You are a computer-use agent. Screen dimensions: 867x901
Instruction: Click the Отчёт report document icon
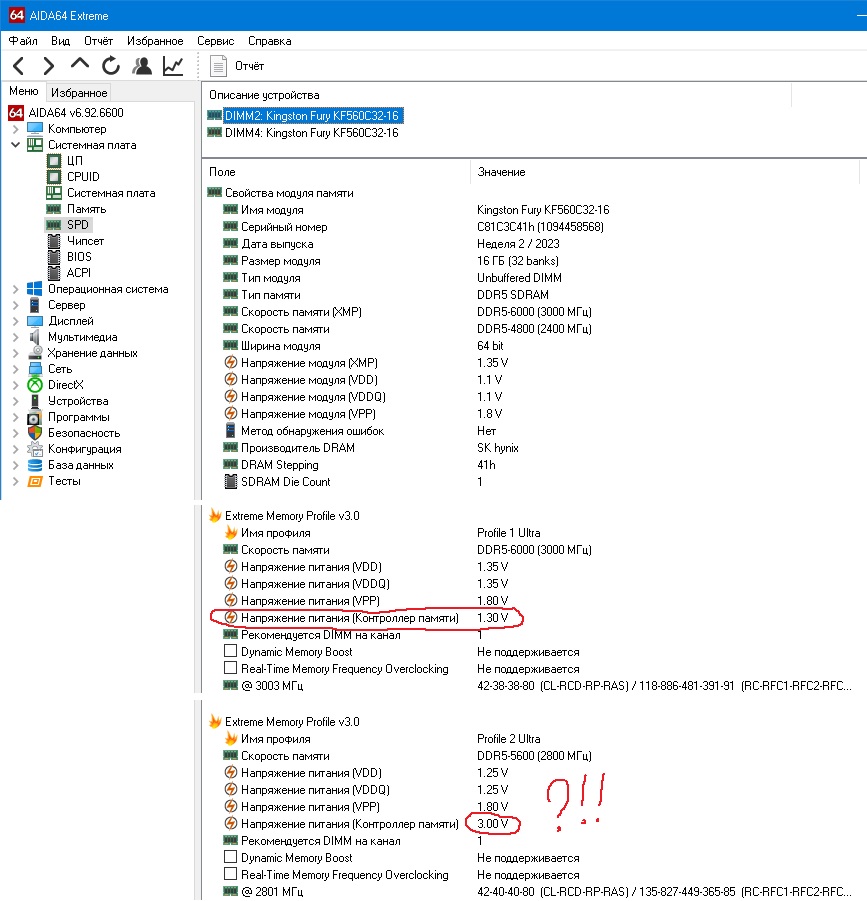(218, 66)
